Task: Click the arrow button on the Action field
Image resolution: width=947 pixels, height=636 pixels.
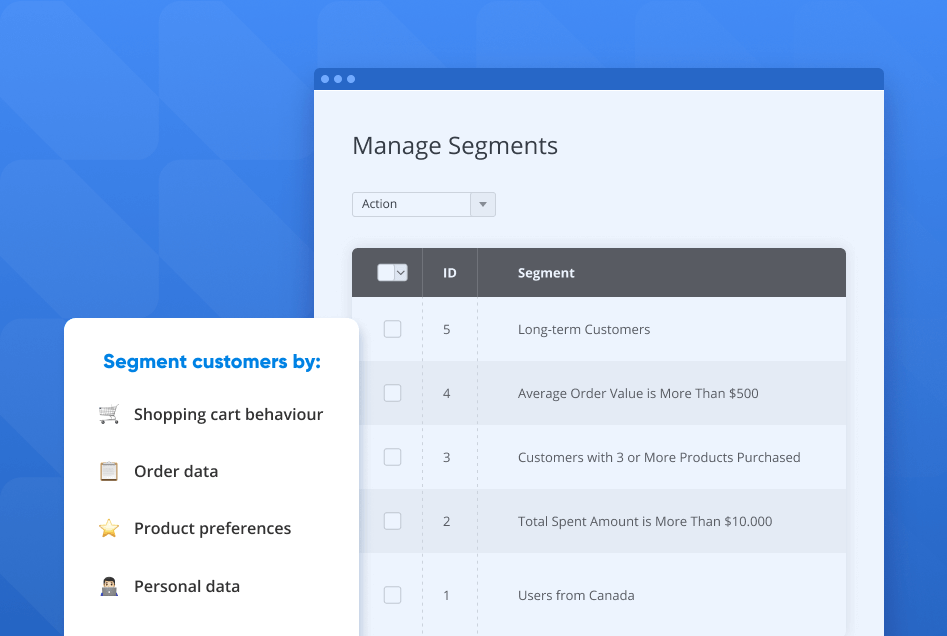Action: click(x=482, y=204)
